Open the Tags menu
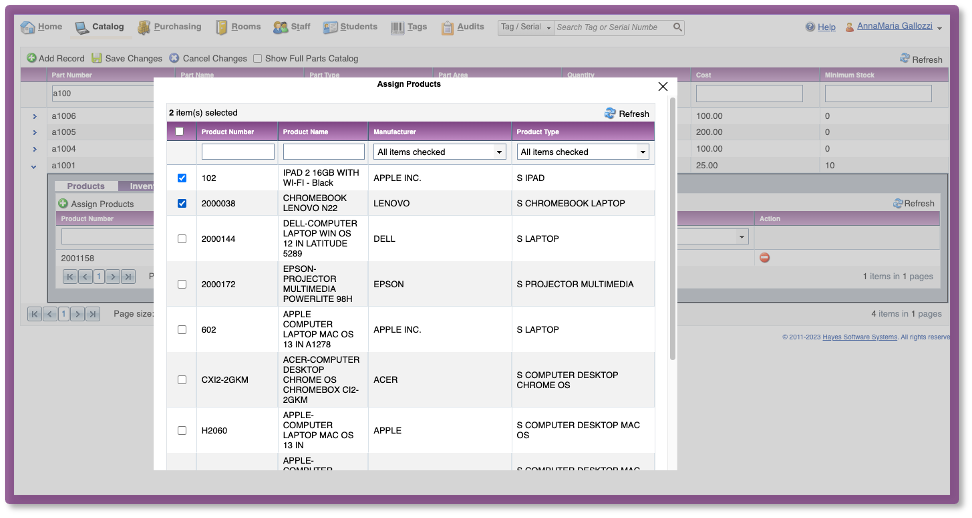This screenshot has width=972, height=518. [x=409, y=27]
